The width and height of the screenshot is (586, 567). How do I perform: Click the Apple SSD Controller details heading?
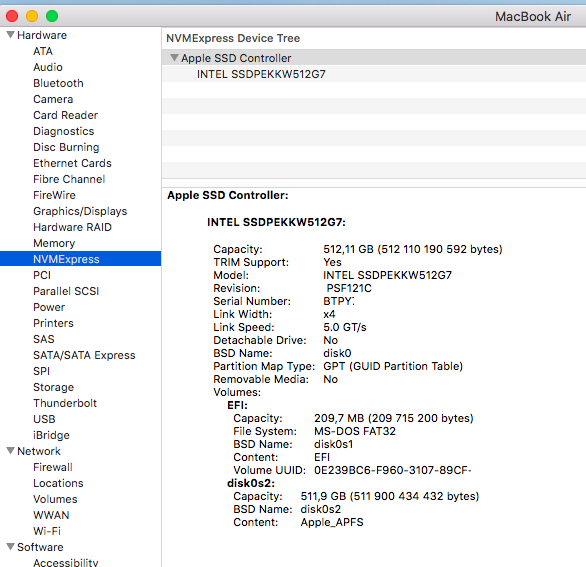(228, 195)
